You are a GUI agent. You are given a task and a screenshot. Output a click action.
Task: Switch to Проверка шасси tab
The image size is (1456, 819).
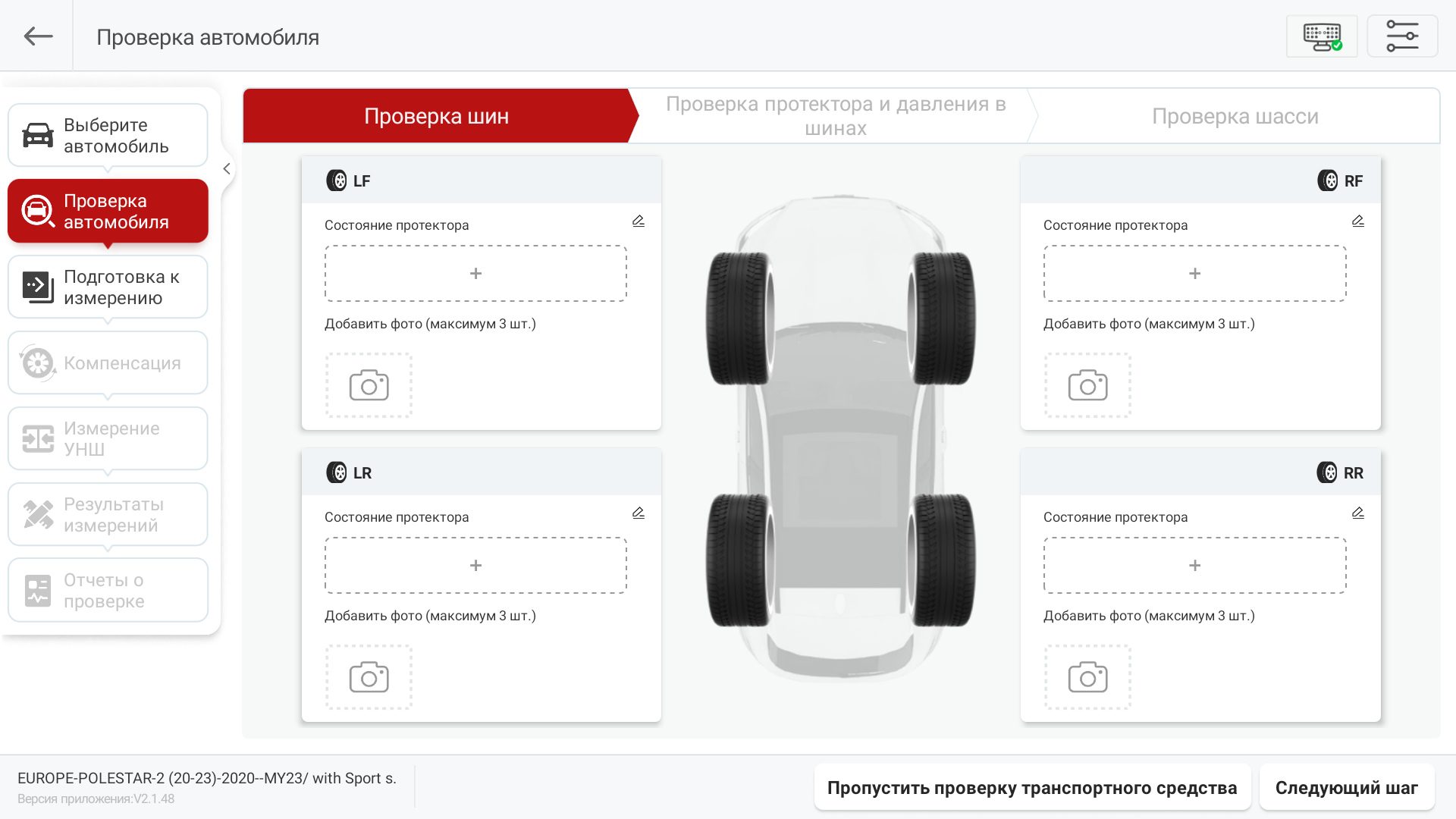click(1235, 116)
